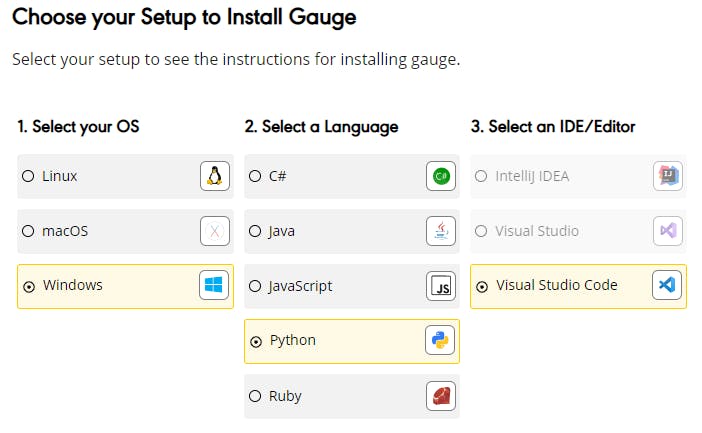Choose the JavaScript radio button
Viewport: 702px width, 433px height.
pos(255,286)
